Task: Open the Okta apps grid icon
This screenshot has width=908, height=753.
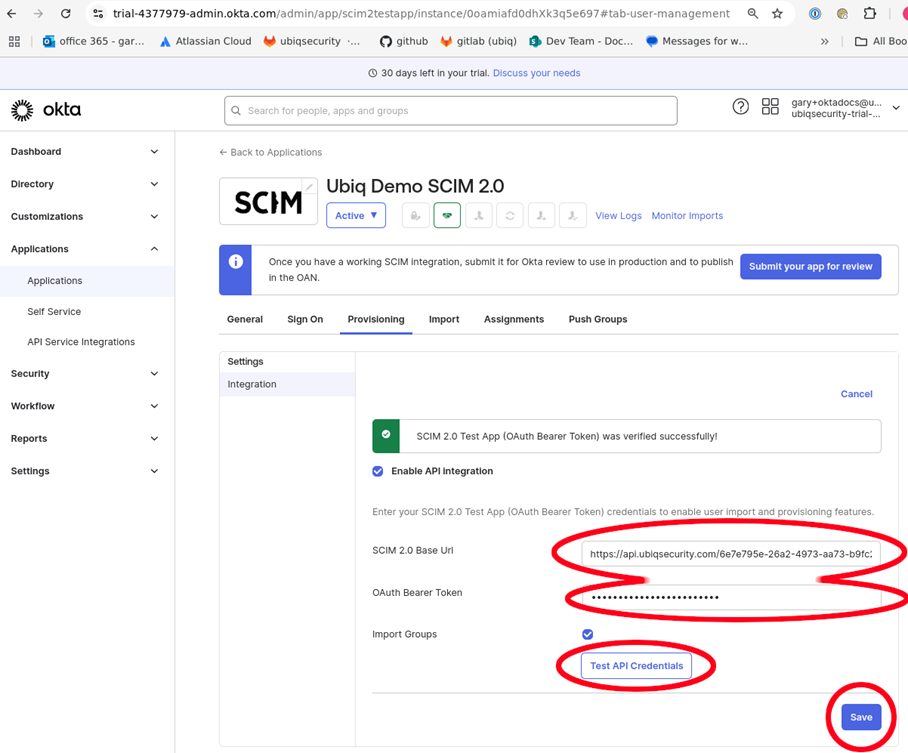Action: point(770,107)
